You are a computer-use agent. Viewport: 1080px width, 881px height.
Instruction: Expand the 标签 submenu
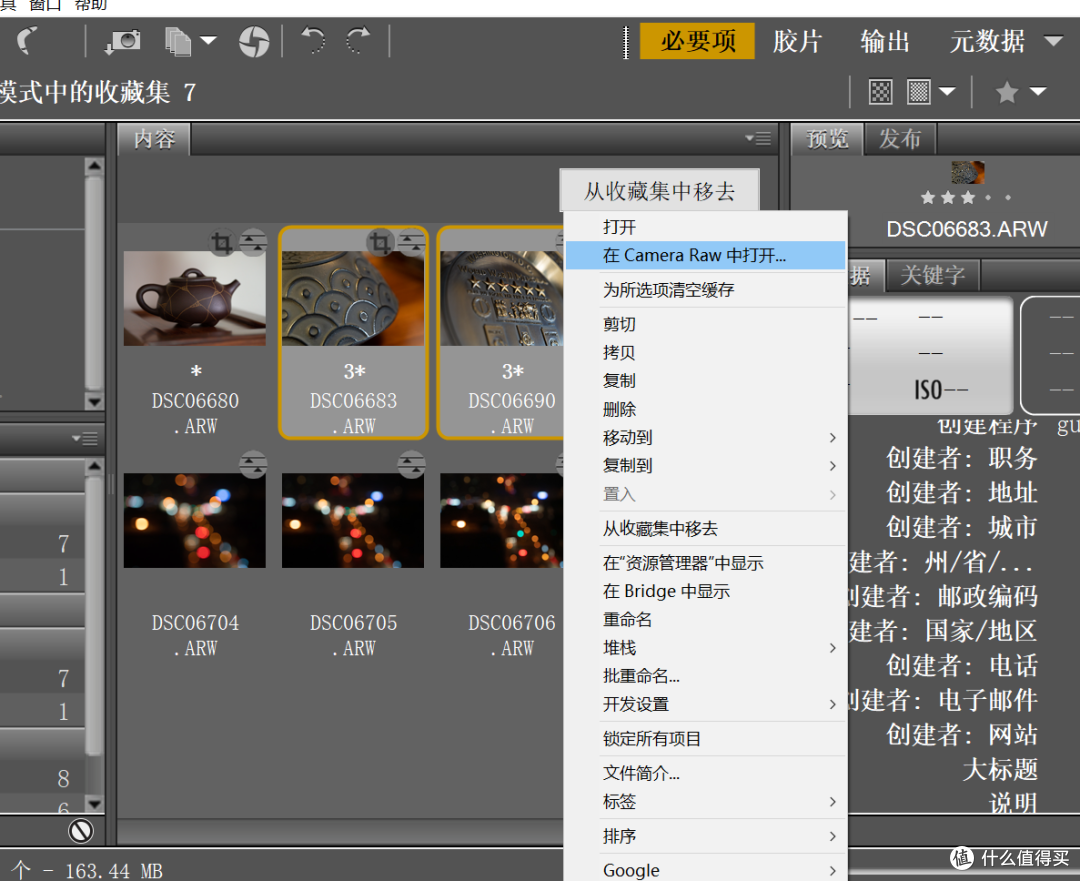coord(705,801)
